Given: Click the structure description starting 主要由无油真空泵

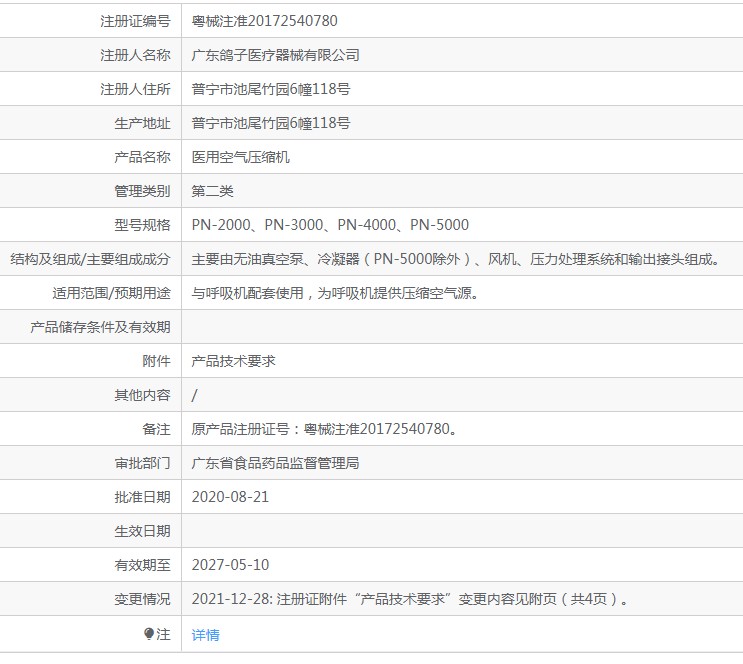Looking at the screenshot, I should 456,259.
